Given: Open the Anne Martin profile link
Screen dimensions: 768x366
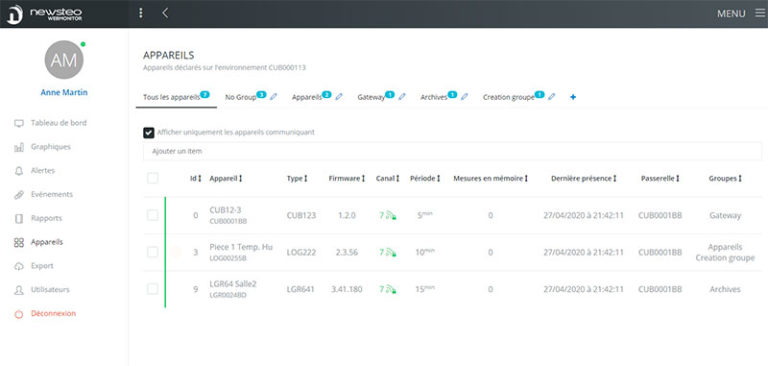Looking at the screenshot, I should pyautogui.click(x=64, y=92).
